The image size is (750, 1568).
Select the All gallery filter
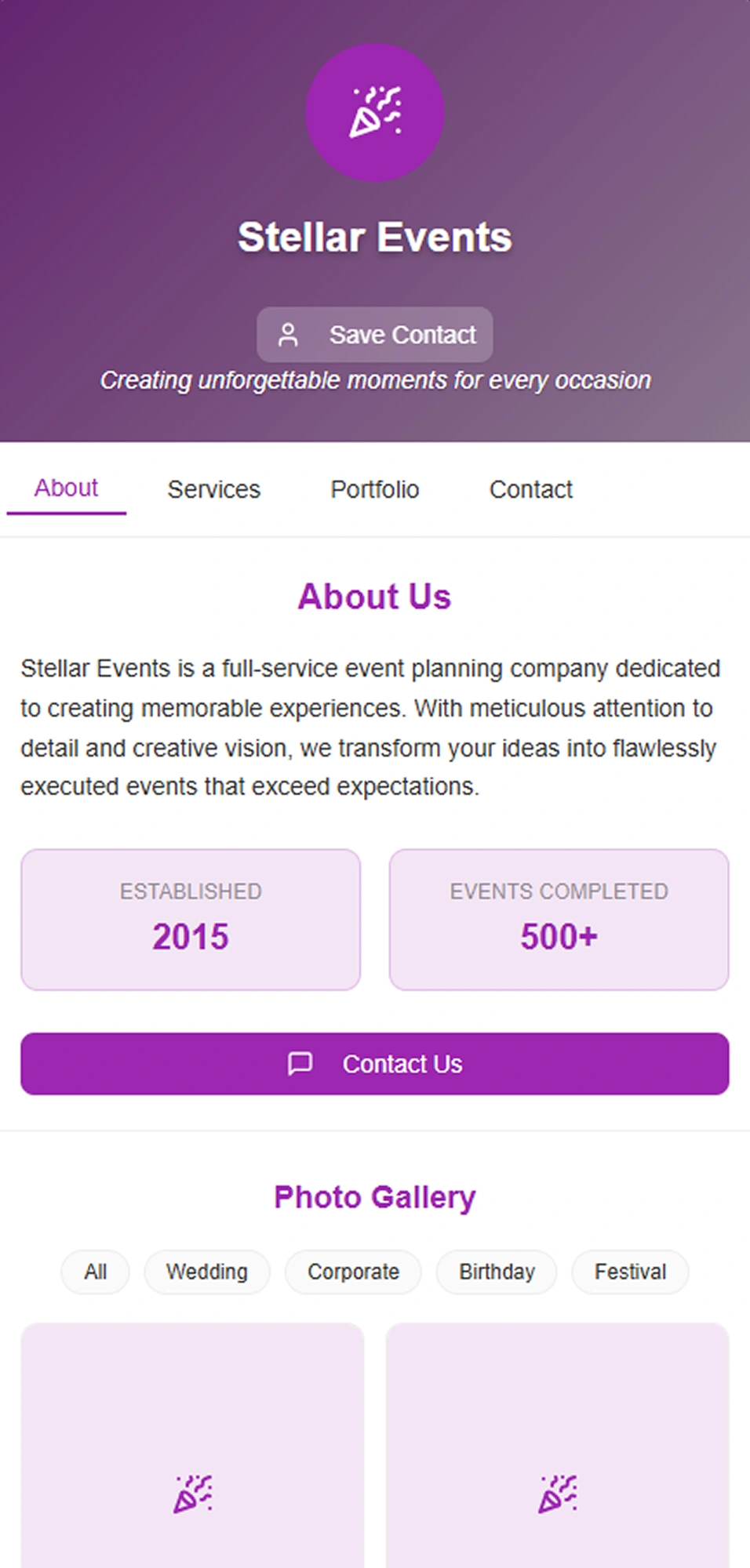(x=96, y=1272)
